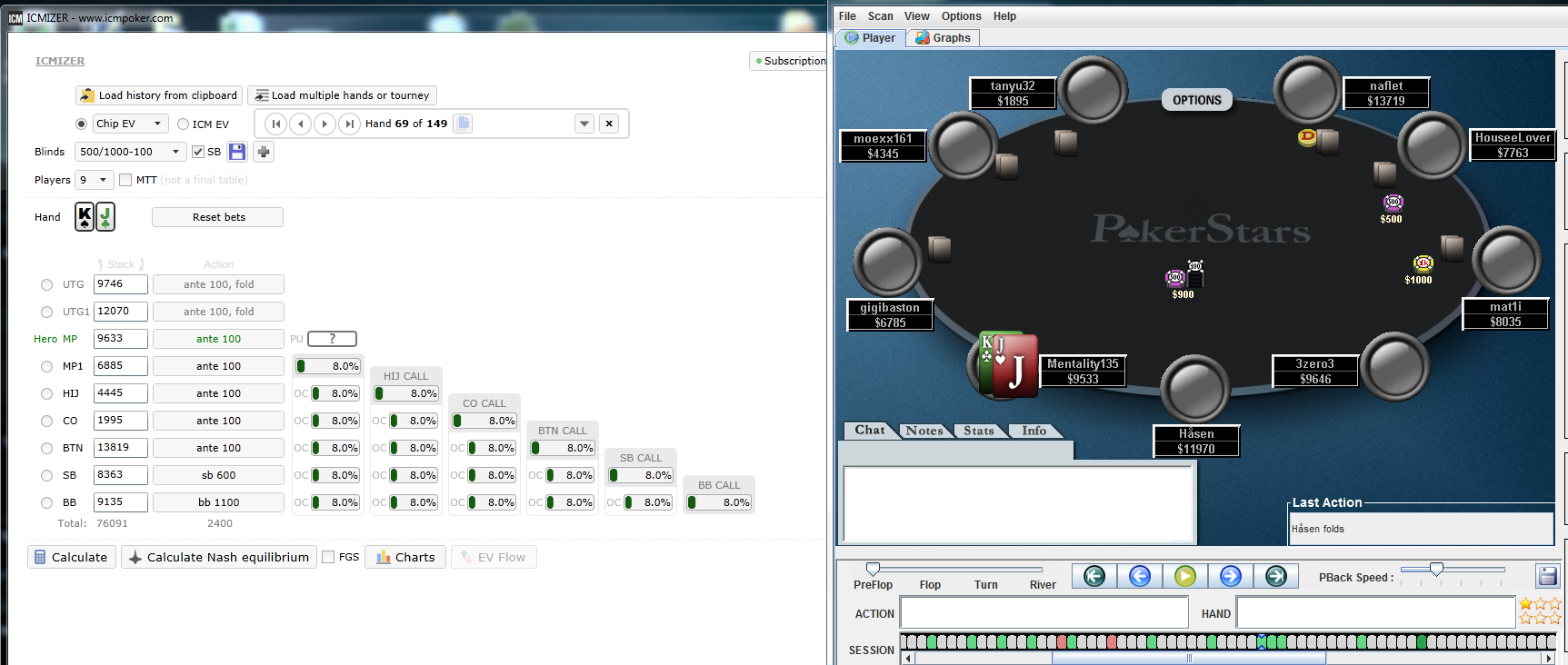Click the Calculate button
1568x665 pixels.
click(x=71, y=557)
